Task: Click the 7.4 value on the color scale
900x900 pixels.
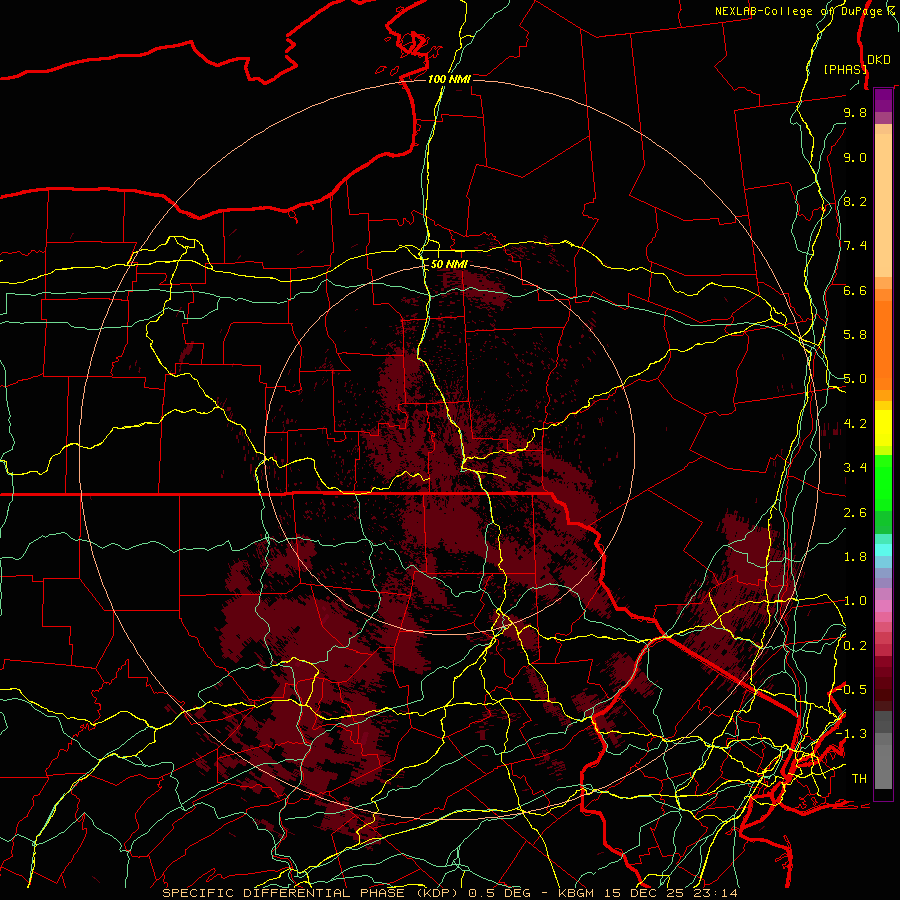Action: [x=855, y=246]
